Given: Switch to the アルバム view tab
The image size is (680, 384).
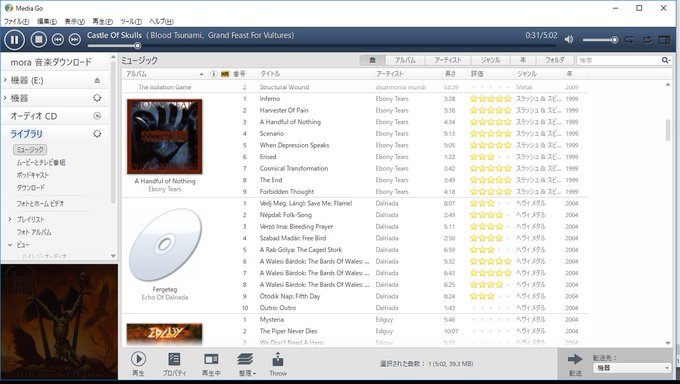Looking at the screenshot, I should coord(405,60).
